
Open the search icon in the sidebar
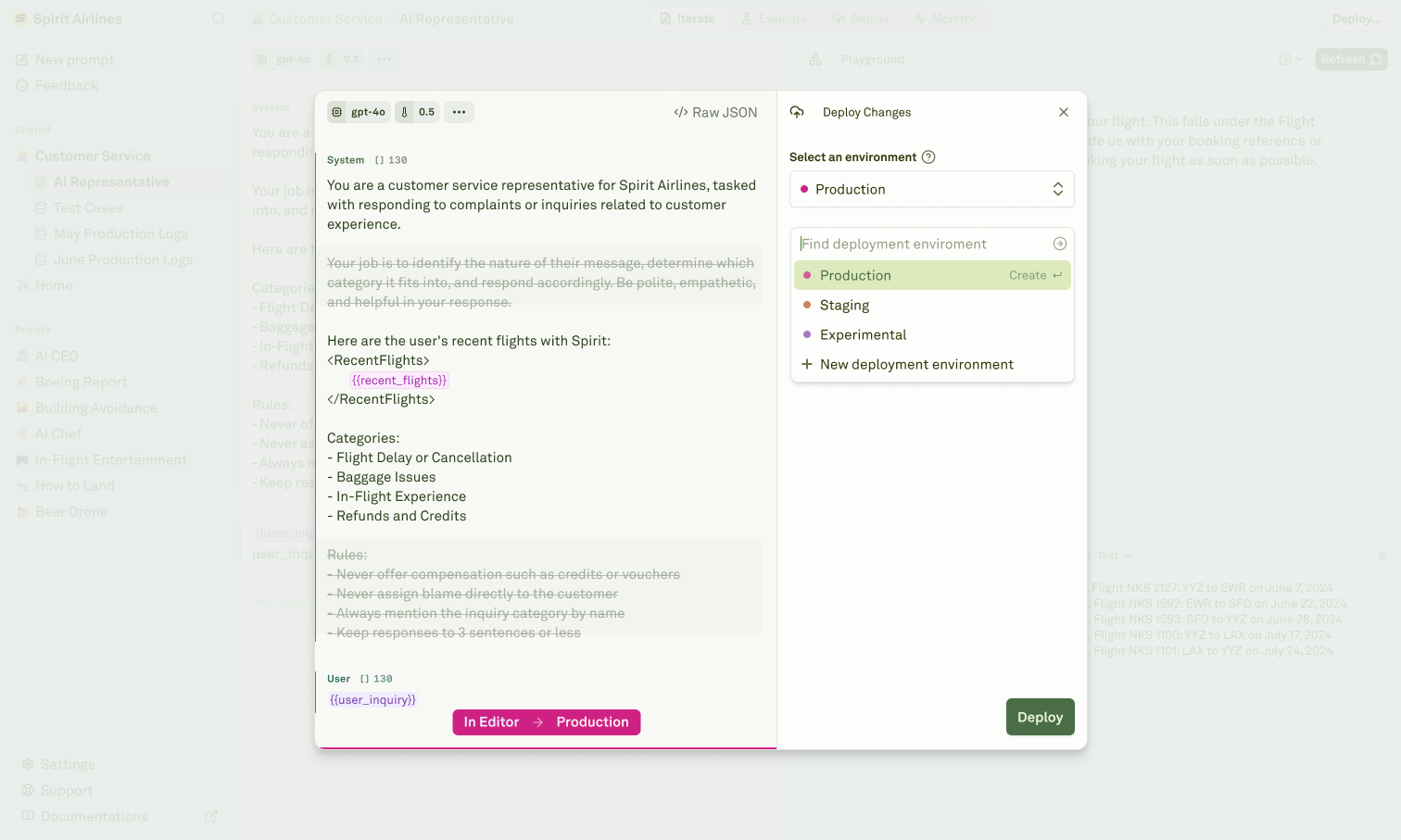[219, 19]
